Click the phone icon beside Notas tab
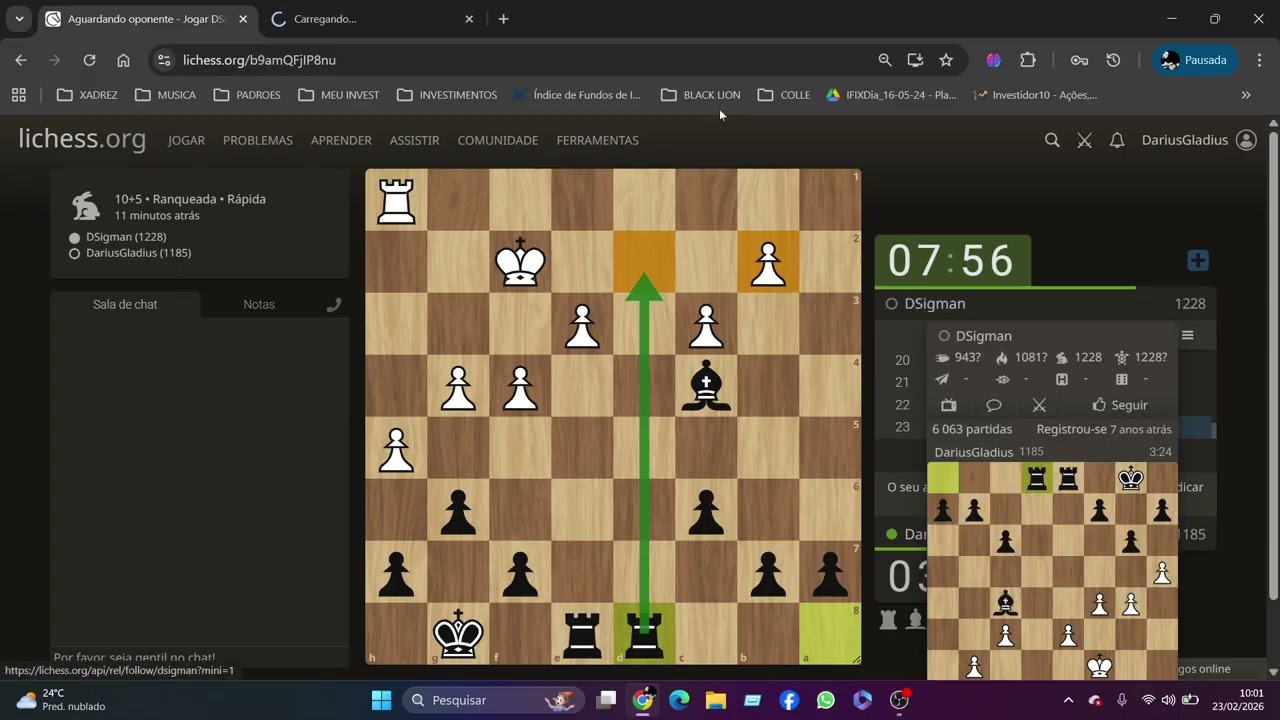Image resolution: width=1280 pixels, height=720 pixels. pyautogui.click(x=334, y=305)
